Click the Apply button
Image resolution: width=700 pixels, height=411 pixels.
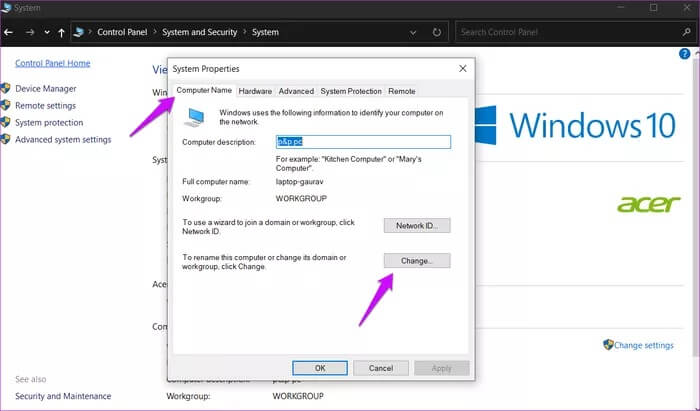coord(442,368)
